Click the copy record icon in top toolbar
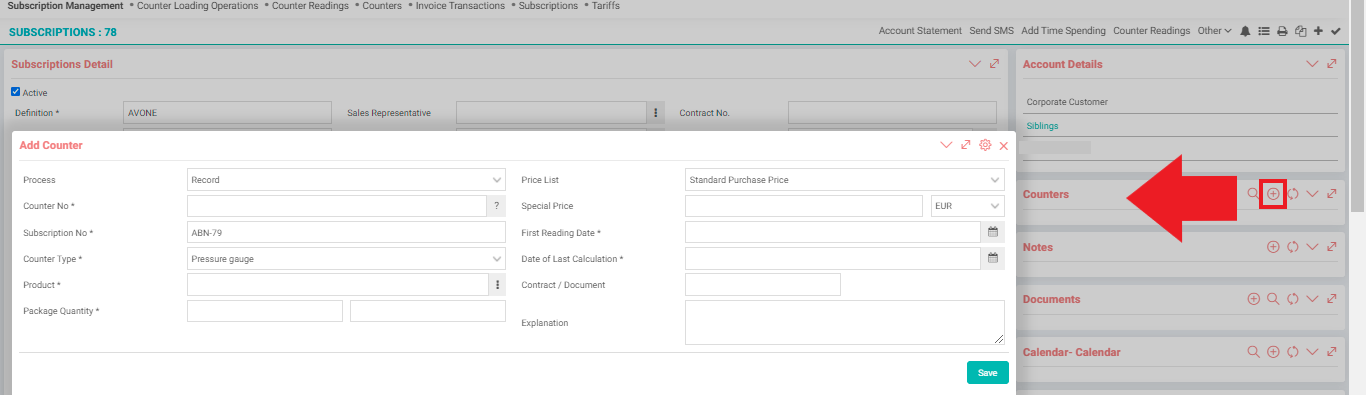This screenshot has width=1366, height=395. 1300,31
